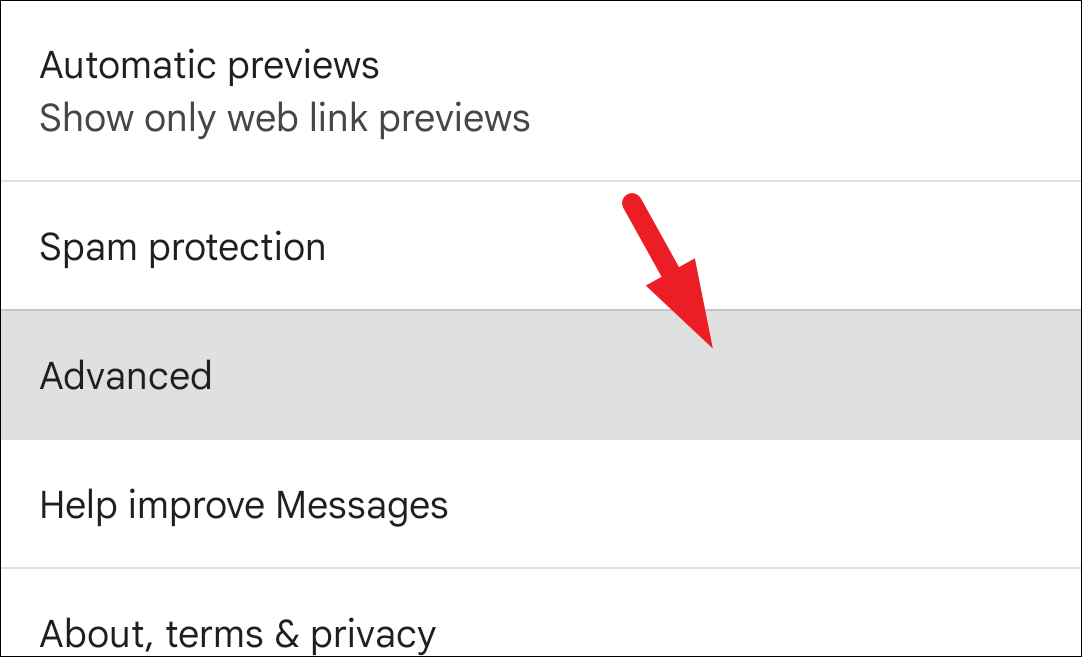Choose the Spam protection list item
Screen dimensions: 1082x657
pos(541,246)
